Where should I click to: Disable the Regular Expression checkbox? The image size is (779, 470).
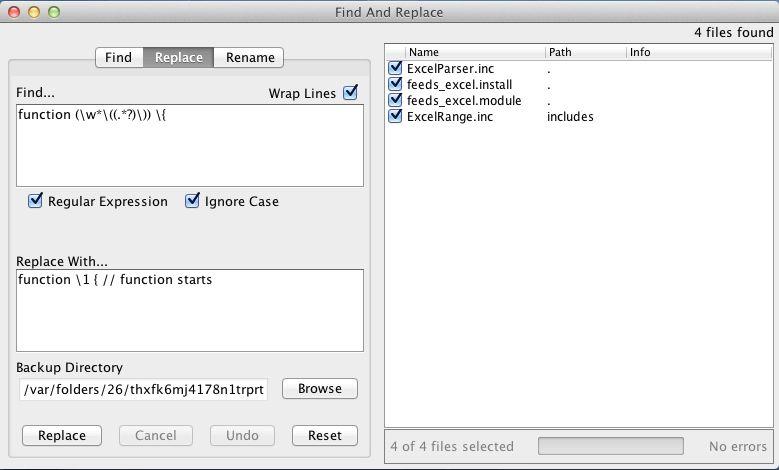36,201
